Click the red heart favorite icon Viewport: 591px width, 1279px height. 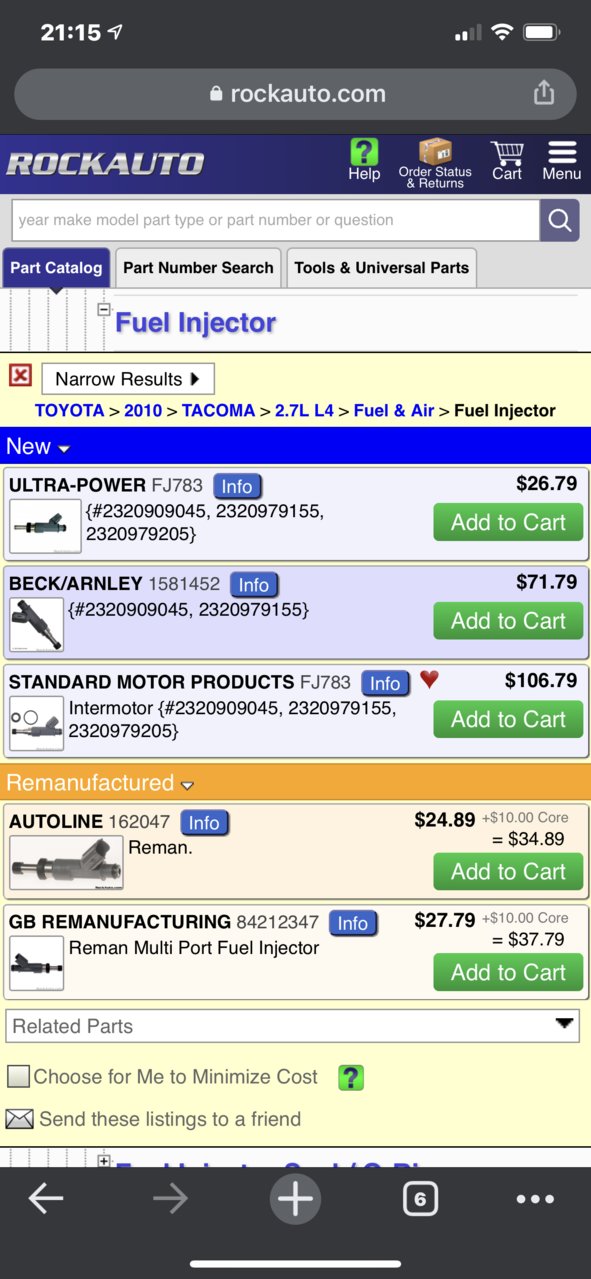click(x=429, y=680)
